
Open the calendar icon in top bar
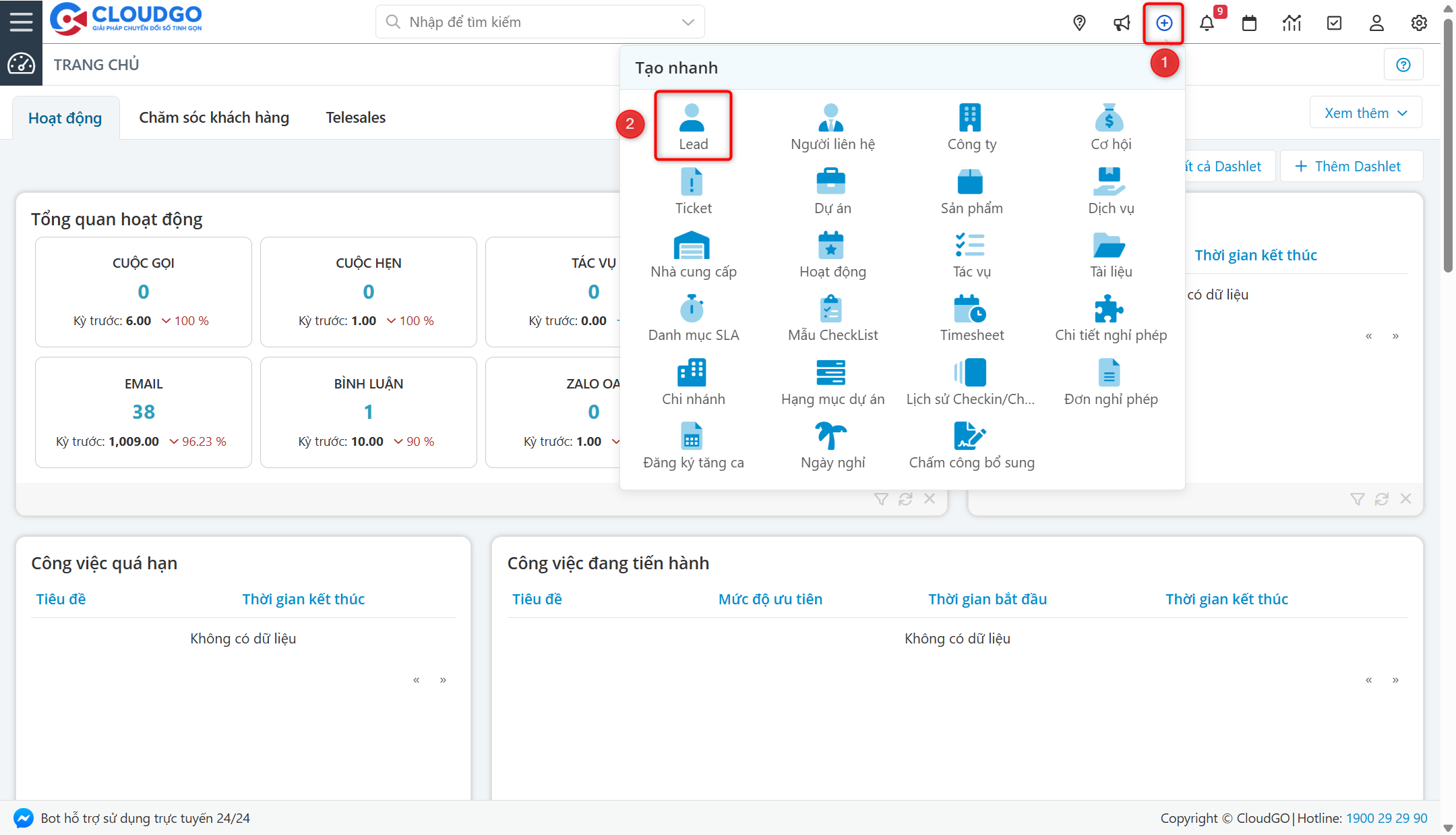pyautogui.click(x=1249, y=23)
